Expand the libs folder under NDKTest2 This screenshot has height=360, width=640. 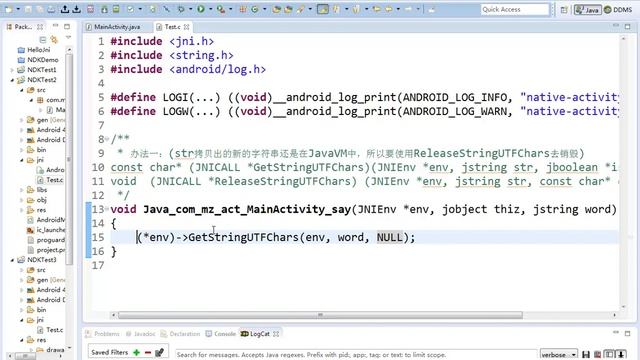[22, 190]
